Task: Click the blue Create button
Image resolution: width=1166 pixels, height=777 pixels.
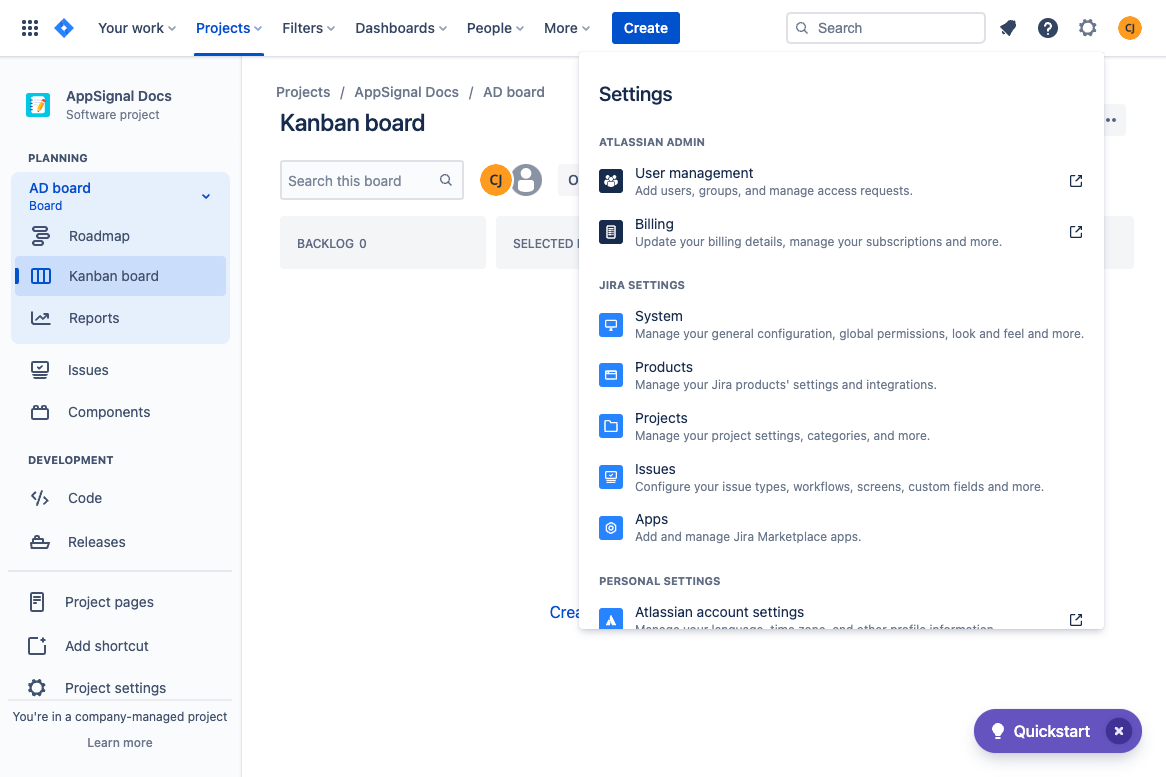Action: tap(645, 28)
